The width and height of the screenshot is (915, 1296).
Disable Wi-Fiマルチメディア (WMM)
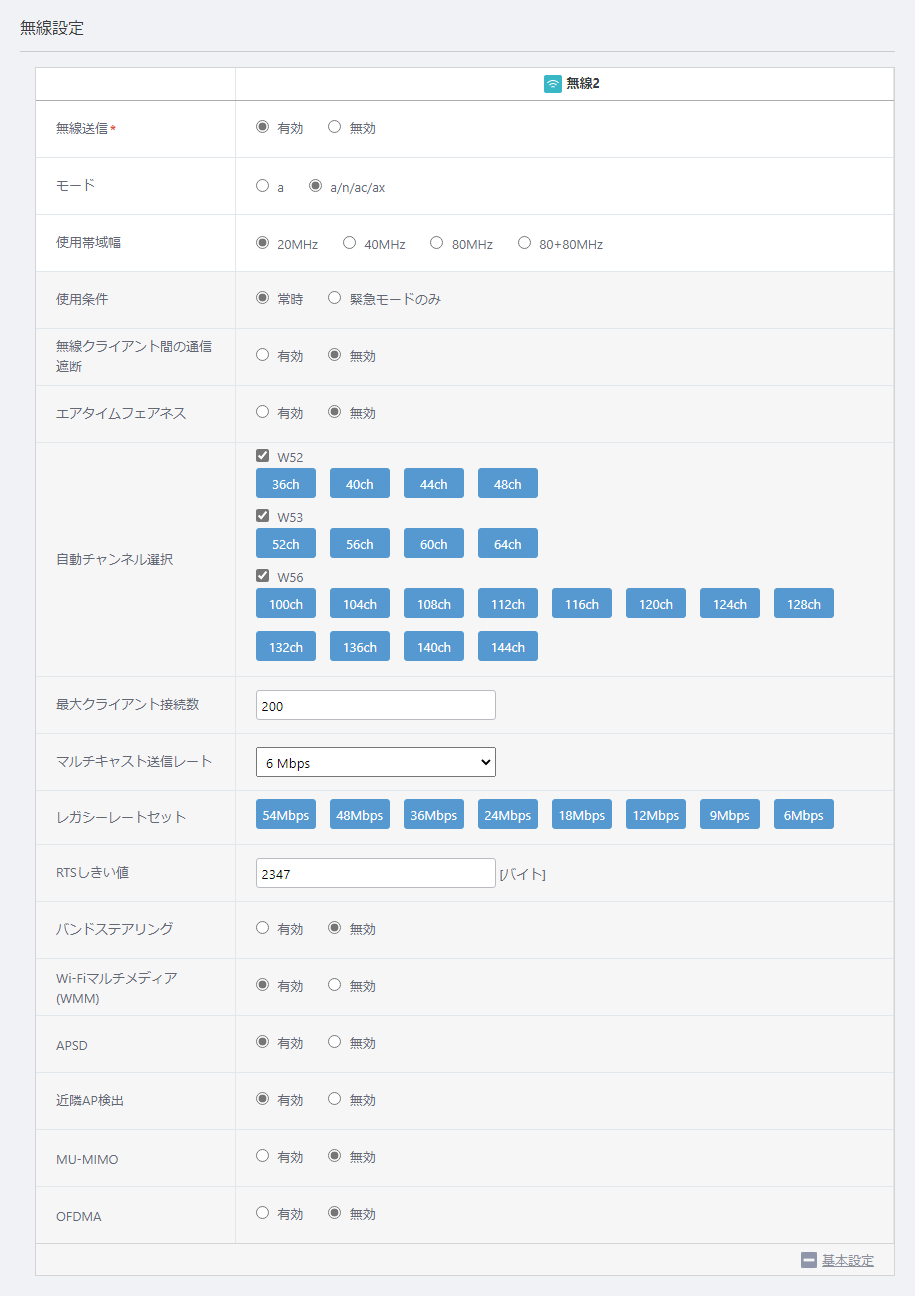point(335,985)
